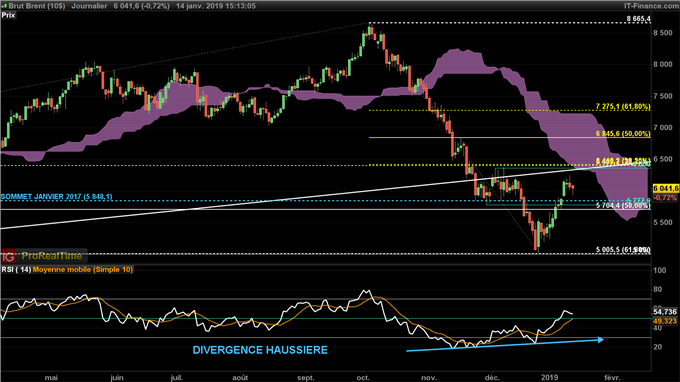
Task: Click the ProRealTime watermark logo
Action: pyautogui.click(x=52, y=256)
